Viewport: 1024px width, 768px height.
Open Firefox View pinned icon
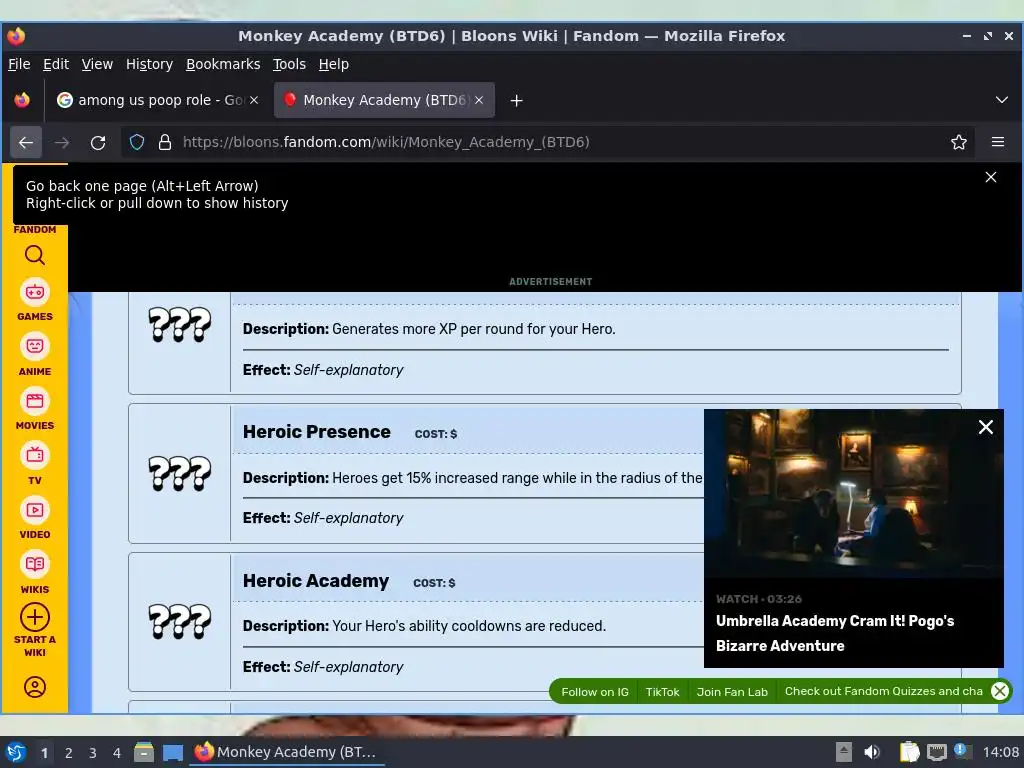pos(22,101)
